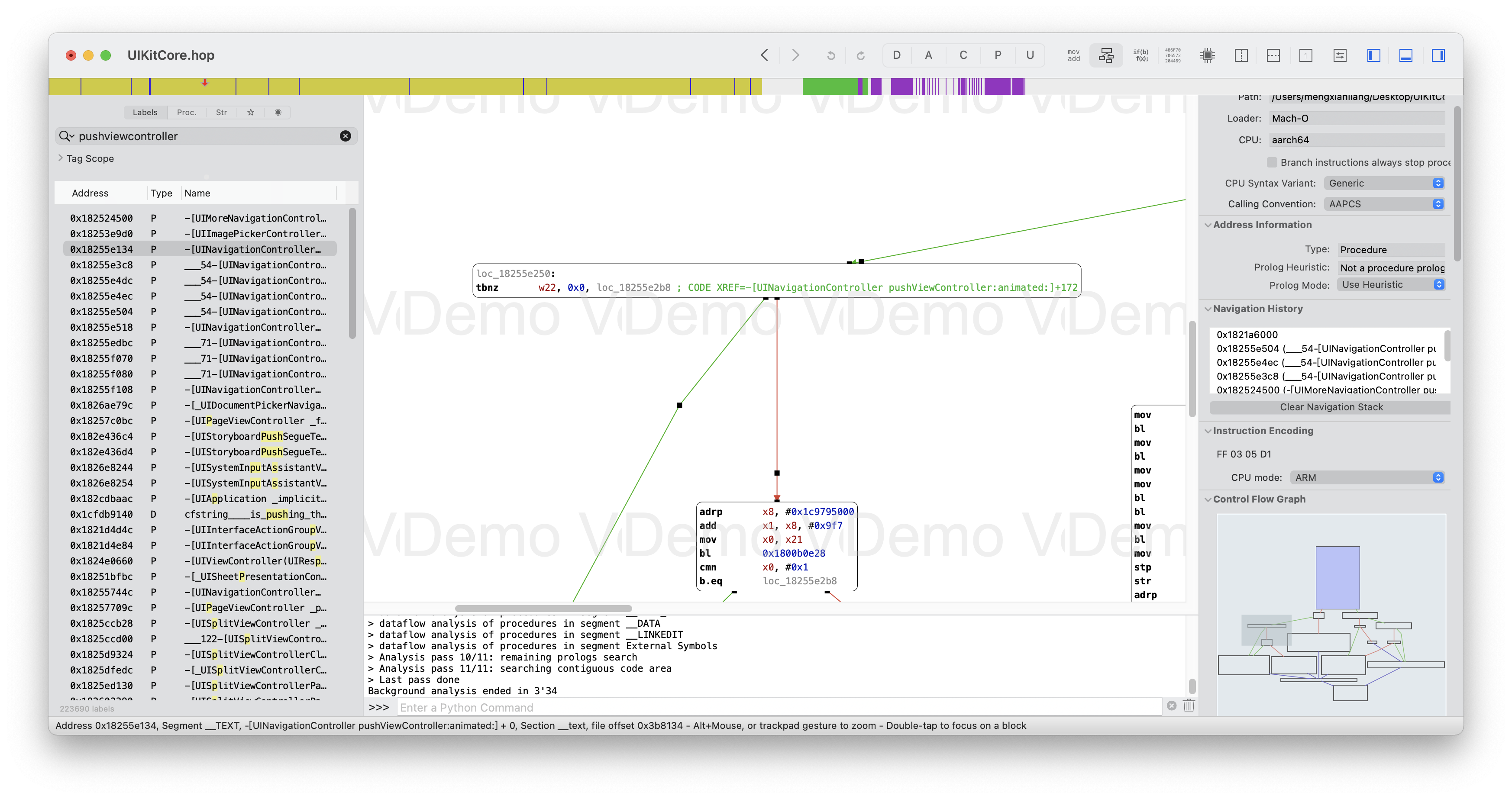1512x799 pixels.
Task: Navigate back with the left chevron
Action: click(x=764, y=55)
